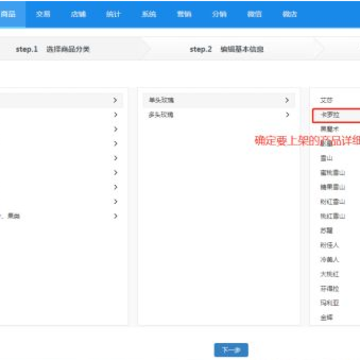Pick the 粉红雪山 variety

click(x=333, y=202)
